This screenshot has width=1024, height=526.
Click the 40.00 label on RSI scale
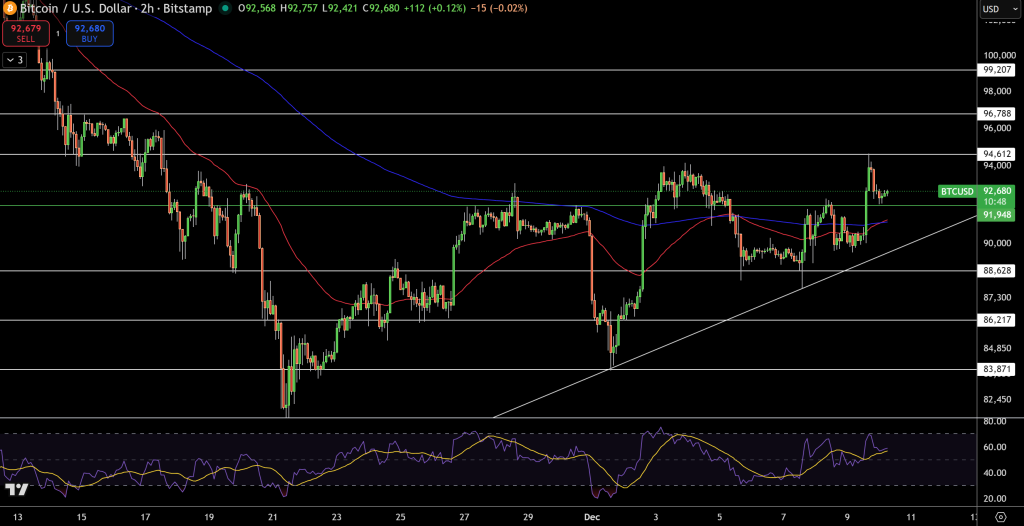tap(997, 473)
